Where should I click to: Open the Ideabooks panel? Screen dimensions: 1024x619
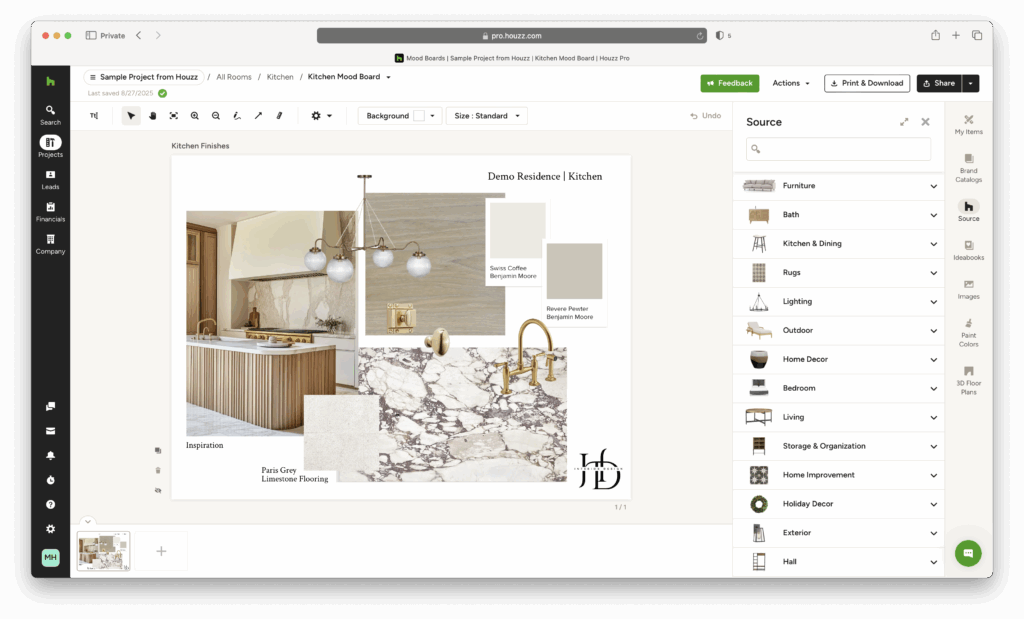tap(968, 250)
